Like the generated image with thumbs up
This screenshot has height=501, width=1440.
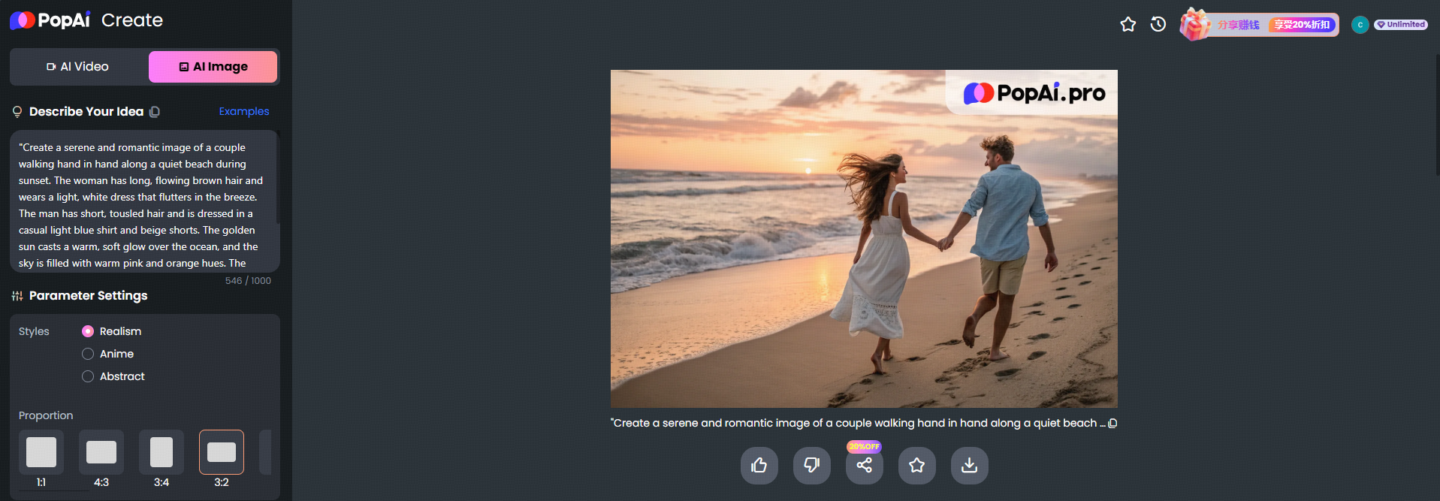click(759, 465)
